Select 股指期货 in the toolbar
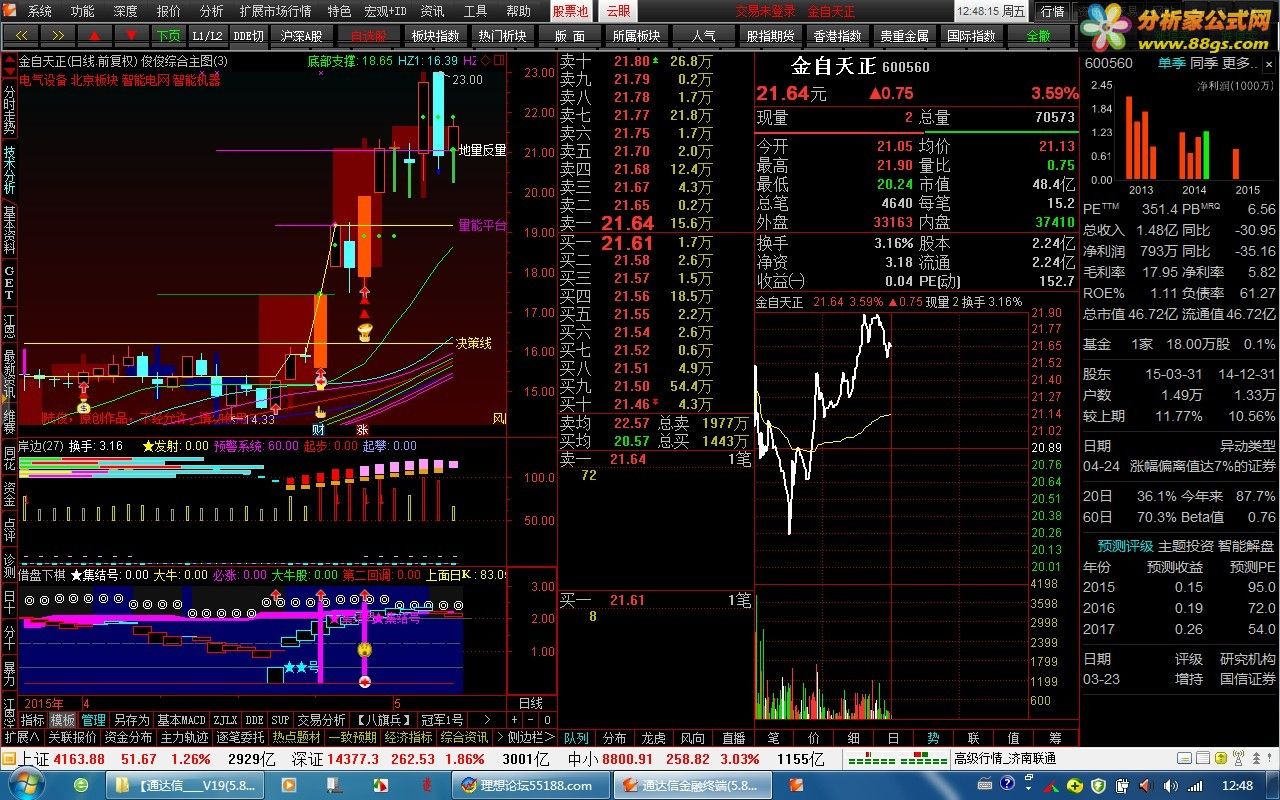The image size is (1280, 800). 770,35
